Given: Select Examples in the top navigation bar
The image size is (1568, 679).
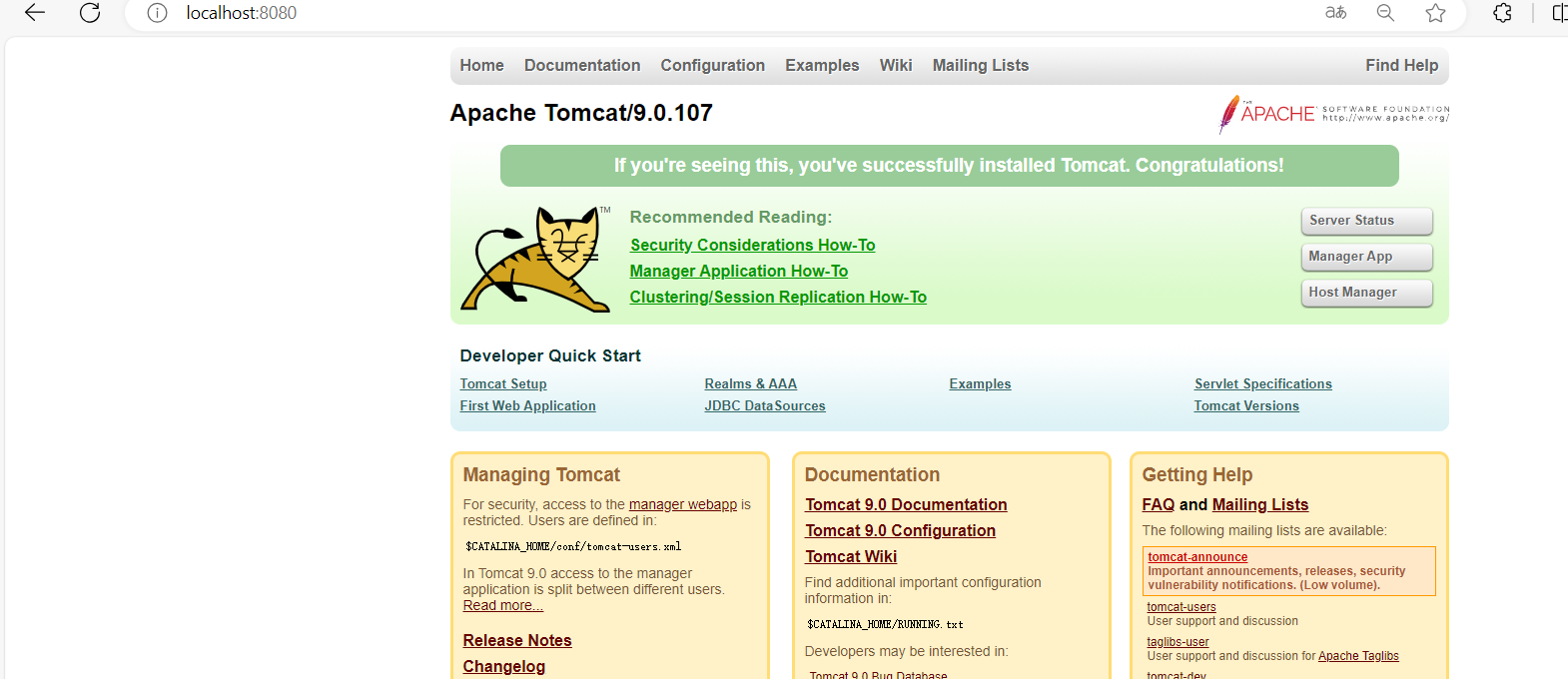Looking at the screenshot, I should [822, 65].
